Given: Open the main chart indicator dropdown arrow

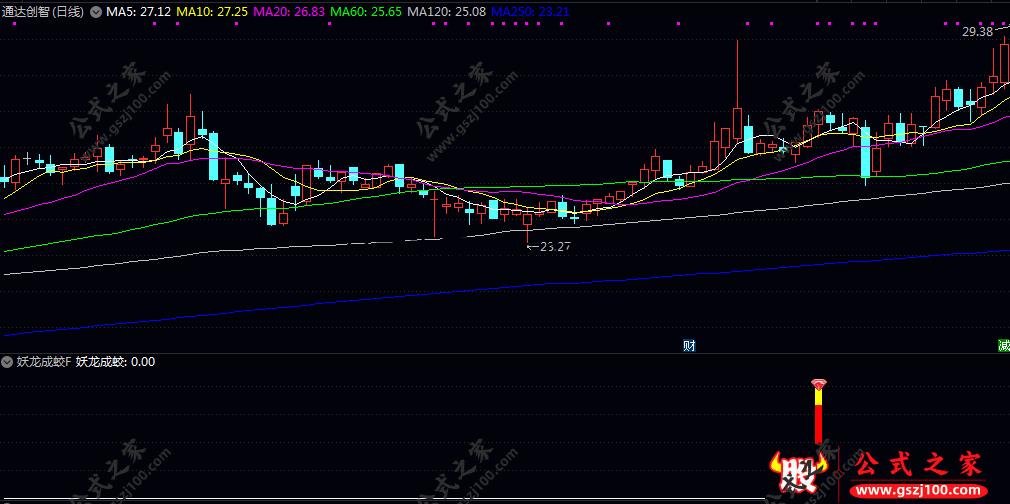Looking at the screenshot, I should click(x=96, y=12).
